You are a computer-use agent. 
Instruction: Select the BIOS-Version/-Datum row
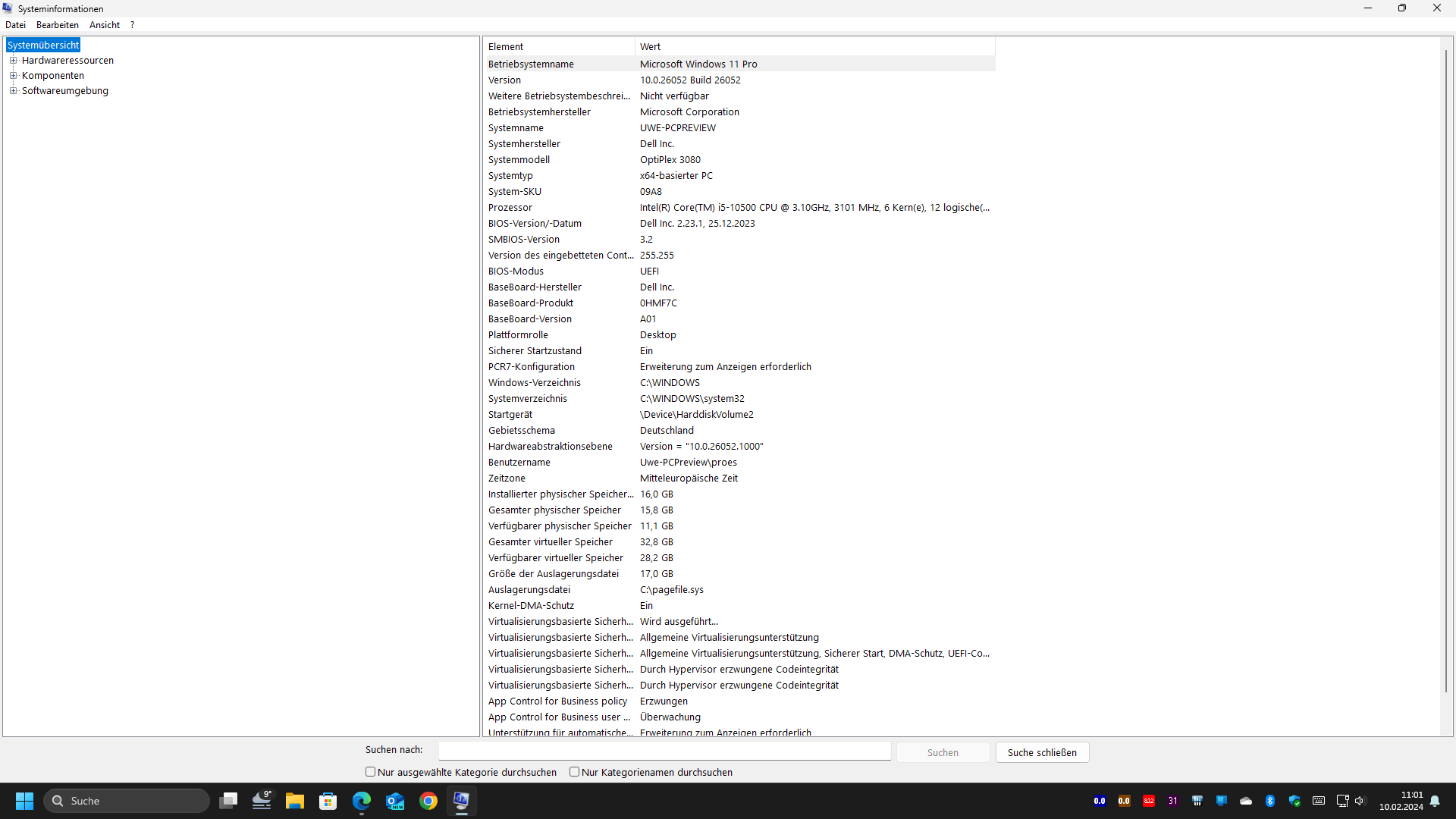739,224
